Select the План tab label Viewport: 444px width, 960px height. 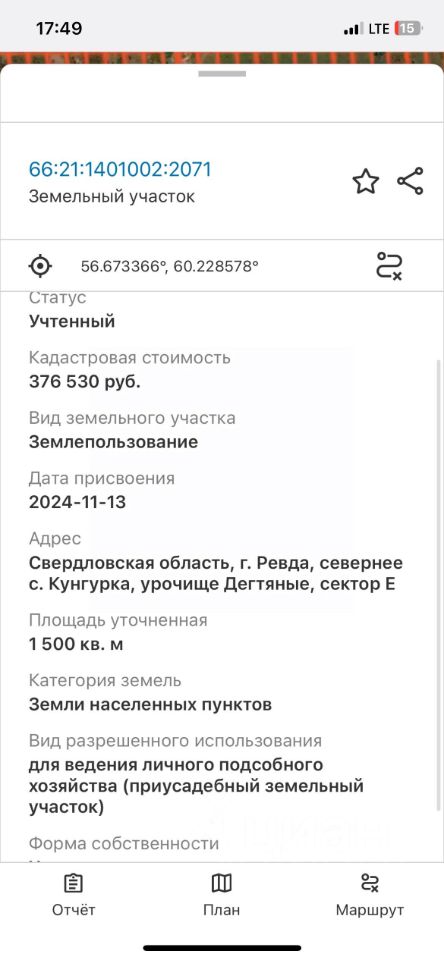[222, 910]
